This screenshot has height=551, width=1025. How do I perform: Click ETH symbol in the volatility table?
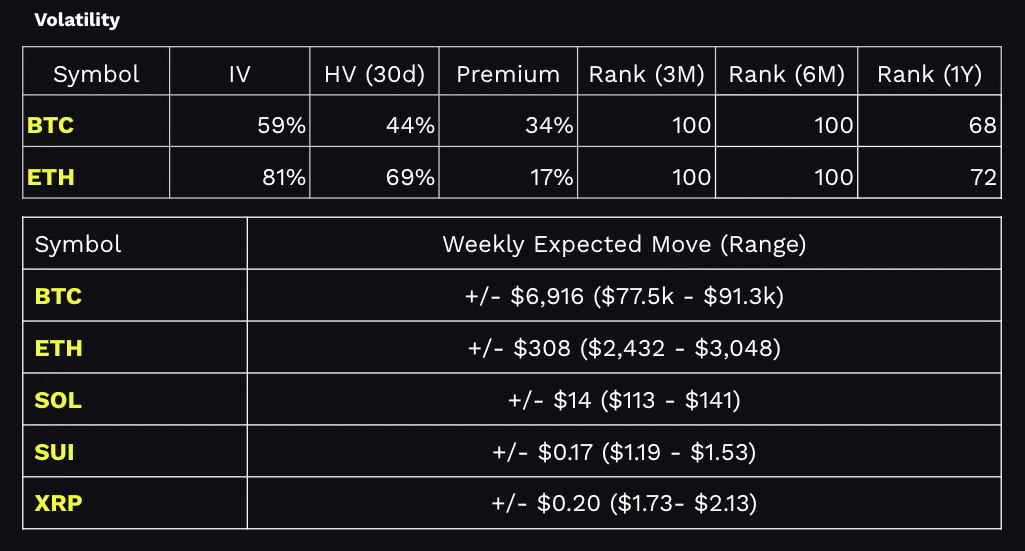(x=51, y=178)
